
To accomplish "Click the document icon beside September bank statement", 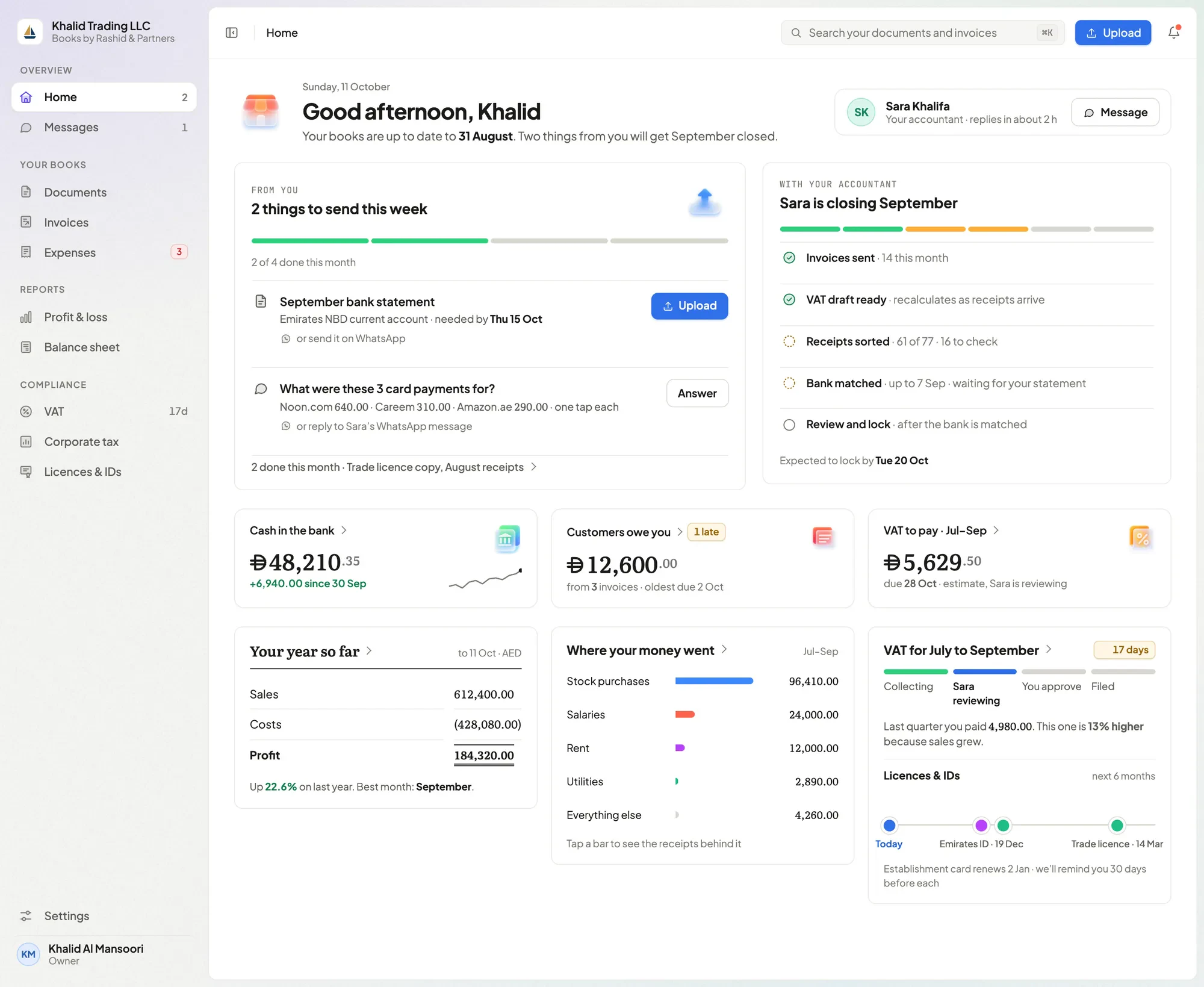I will pos(261,301).
